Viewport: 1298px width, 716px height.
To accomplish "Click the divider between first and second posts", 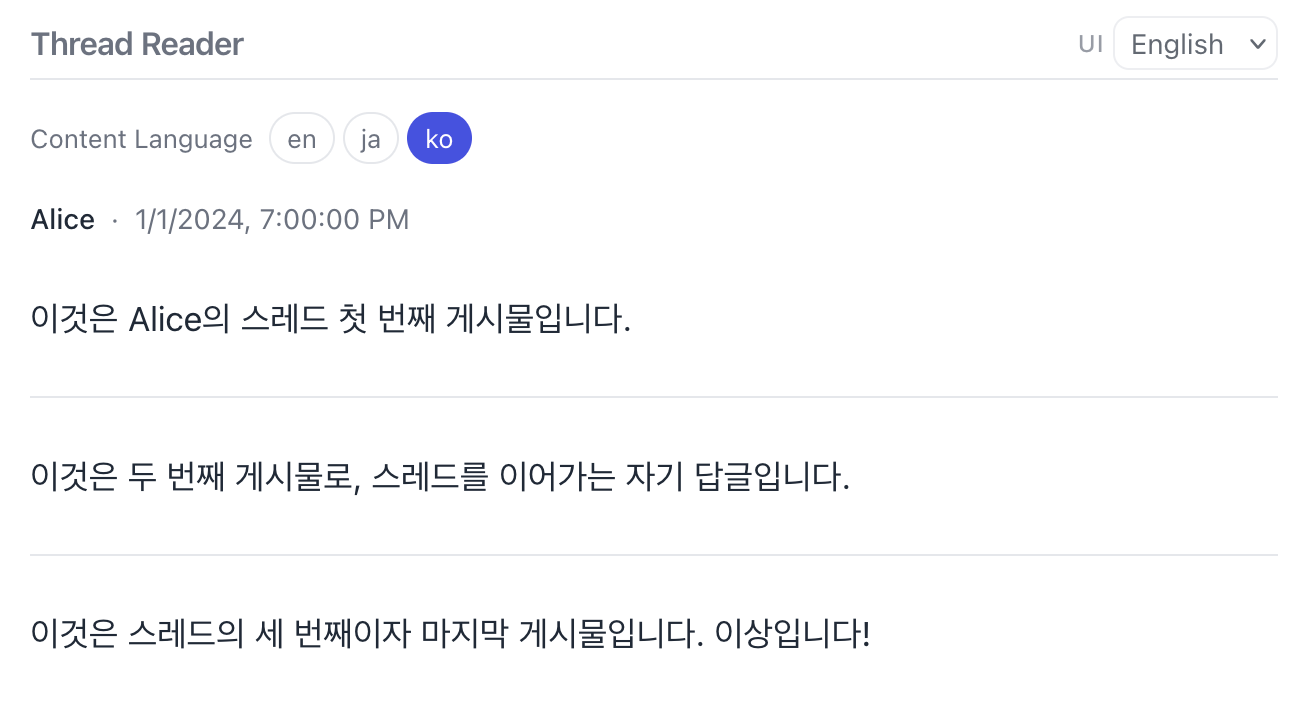I will 654,397.
